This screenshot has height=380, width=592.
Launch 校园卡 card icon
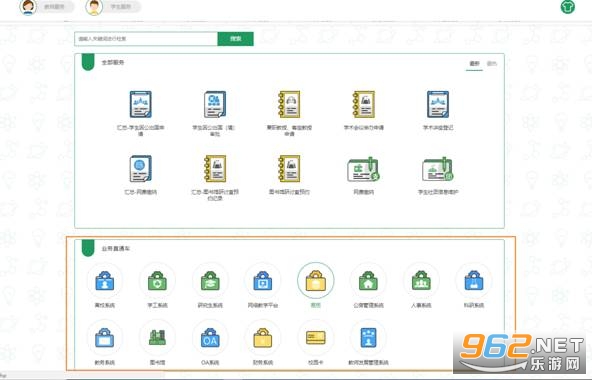point(316,338)
